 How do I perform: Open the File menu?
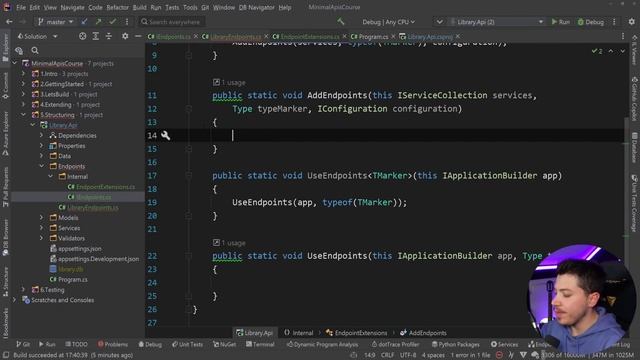coord(21,7)
